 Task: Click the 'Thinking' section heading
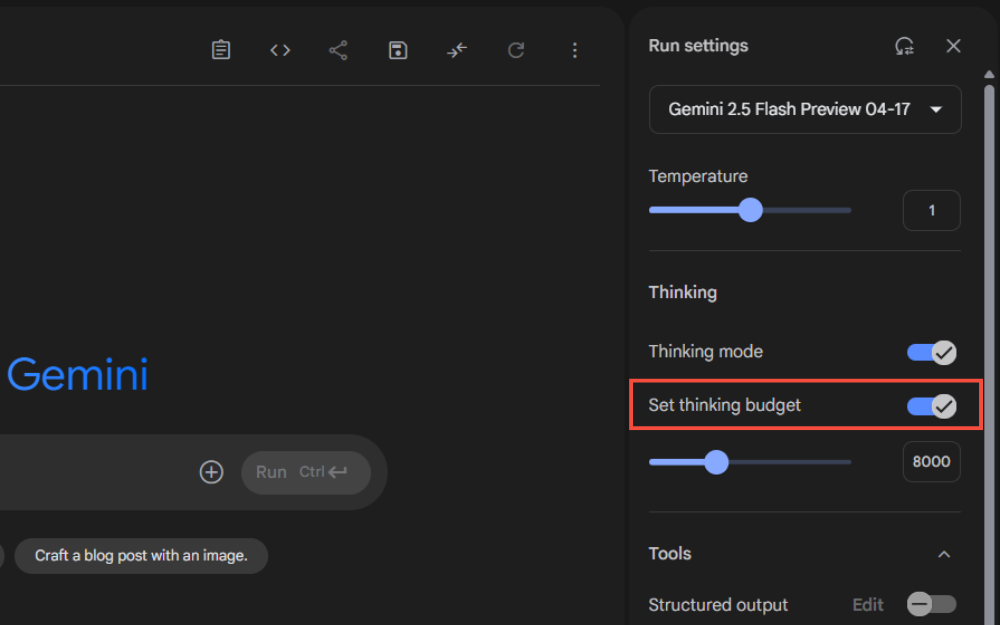pyautogui.click(x=682, y=292)
